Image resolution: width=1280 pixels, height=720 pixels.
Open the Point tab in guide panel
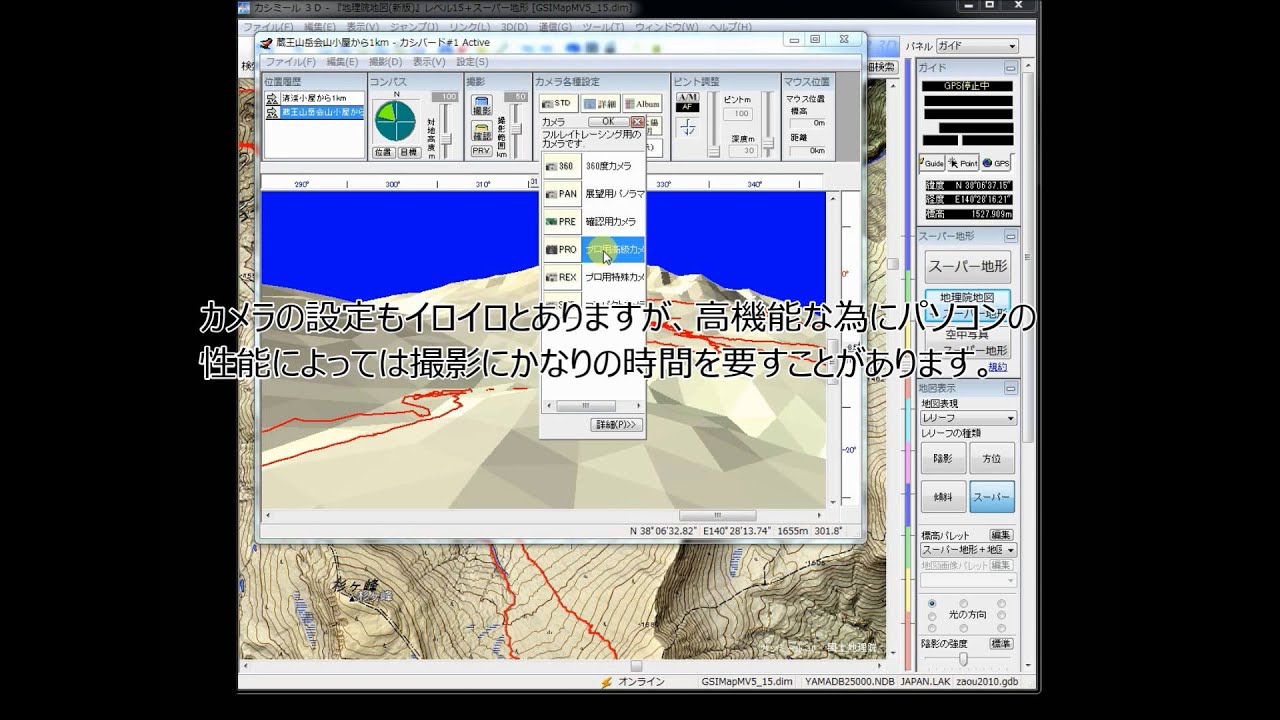[963, 163]
